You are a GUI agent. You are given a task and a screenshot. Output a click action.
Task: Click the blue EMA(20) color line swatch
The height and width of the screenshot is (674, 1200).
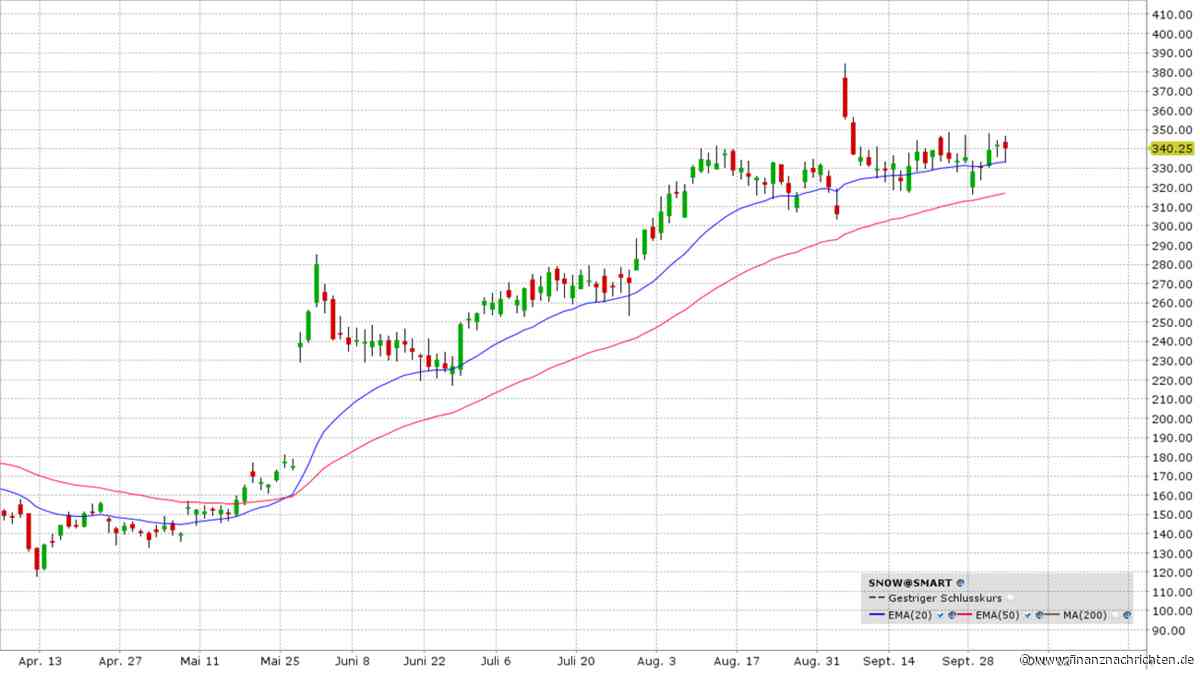tap(876, 615)
